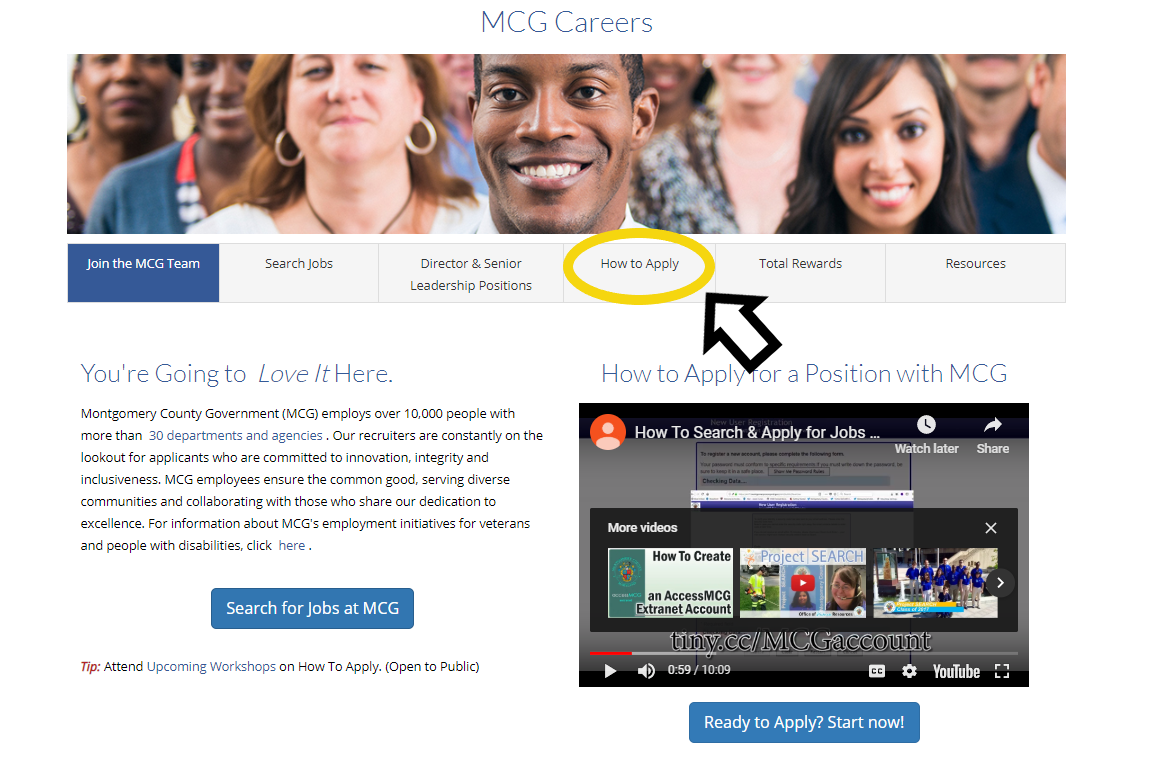Enter fullscreen video mode
1153x760 pixels.
[1002, 671]
